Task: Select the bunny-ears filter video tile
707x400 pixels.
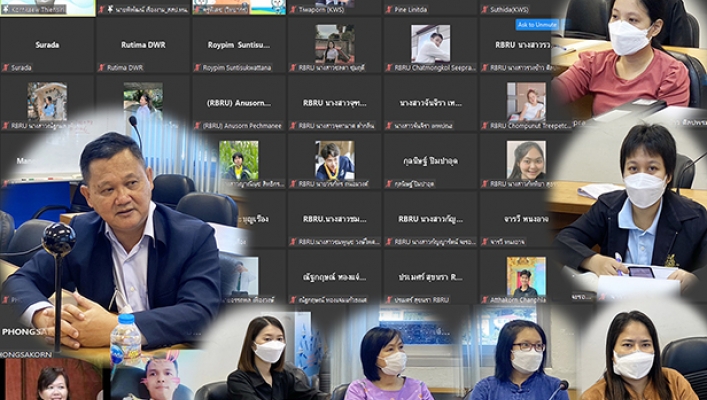Action: [153, 377]
